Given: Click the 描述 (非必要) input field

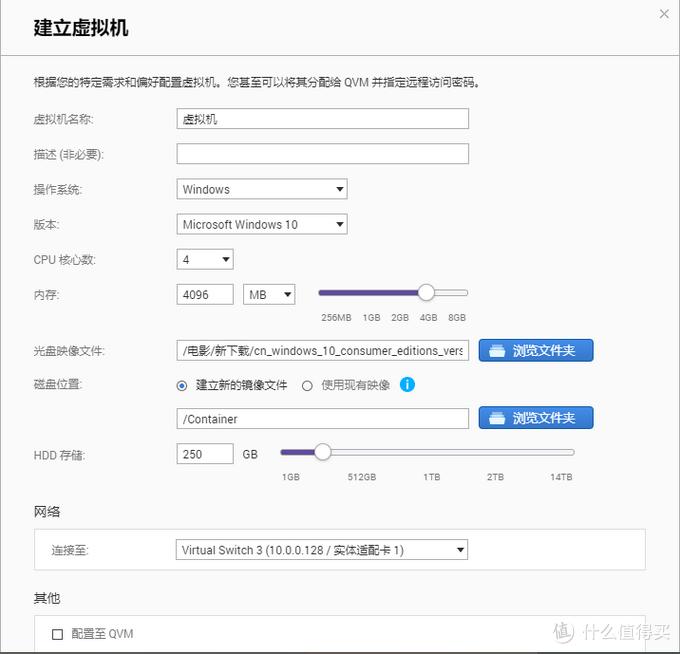Looking at the screenshot, I should tap(323, 154).
